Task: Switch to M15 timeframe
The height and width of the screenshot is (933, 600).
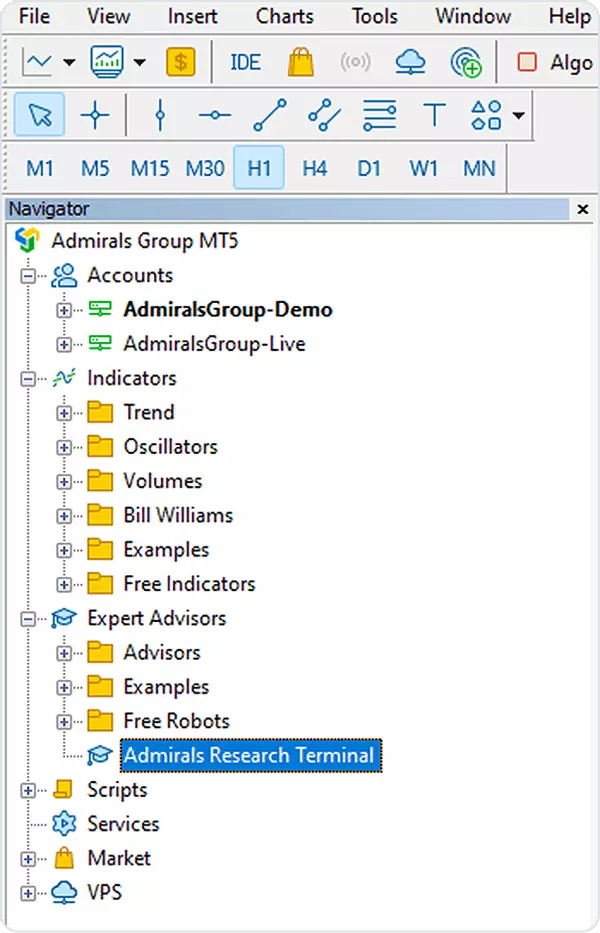Action: [150, 168]
